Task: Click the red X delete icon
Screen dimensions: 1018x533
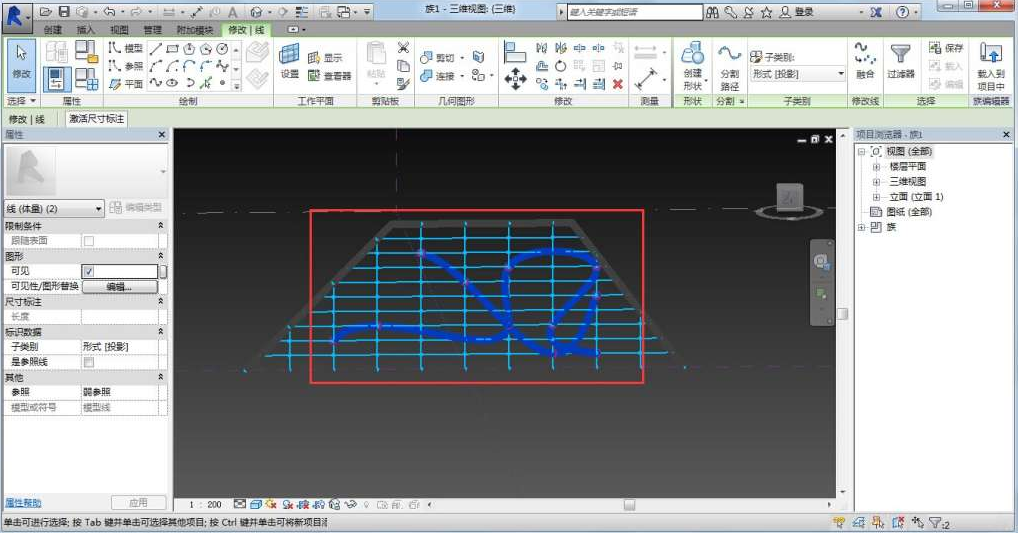Action: coord(618,84)
